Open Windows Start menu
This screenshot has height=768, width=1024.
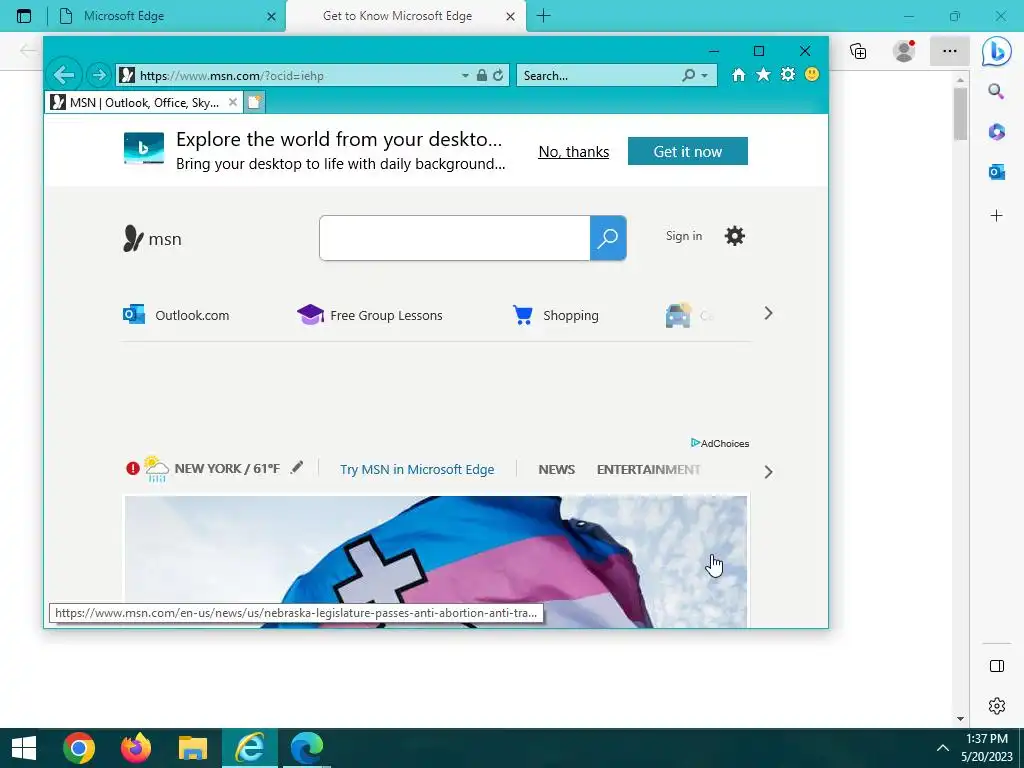pyautogui.click(x=24, y=748)
